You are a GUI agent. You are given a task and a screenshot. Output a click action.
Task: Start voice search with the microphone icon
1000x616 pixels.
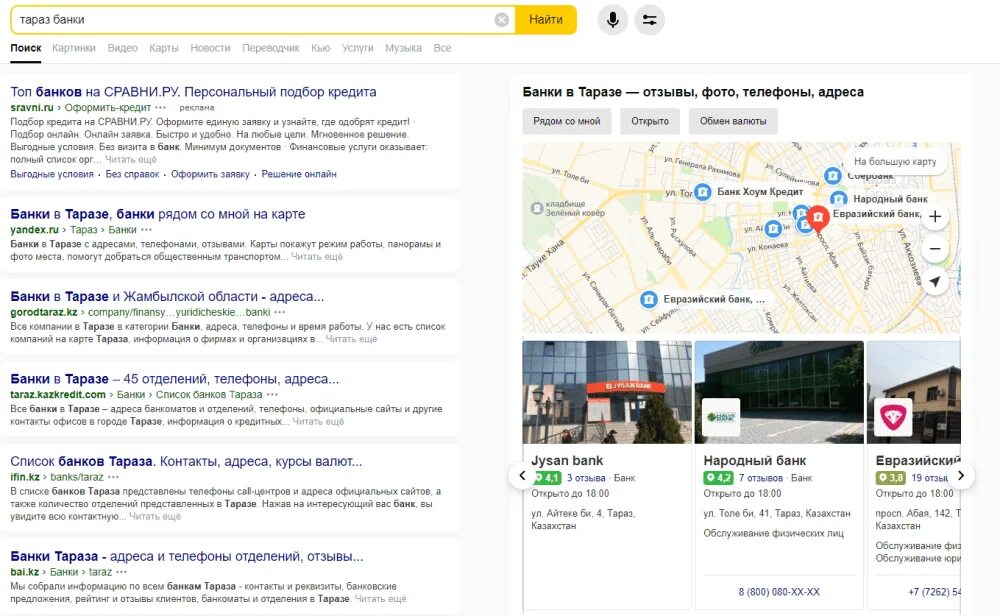click(612, 20)
